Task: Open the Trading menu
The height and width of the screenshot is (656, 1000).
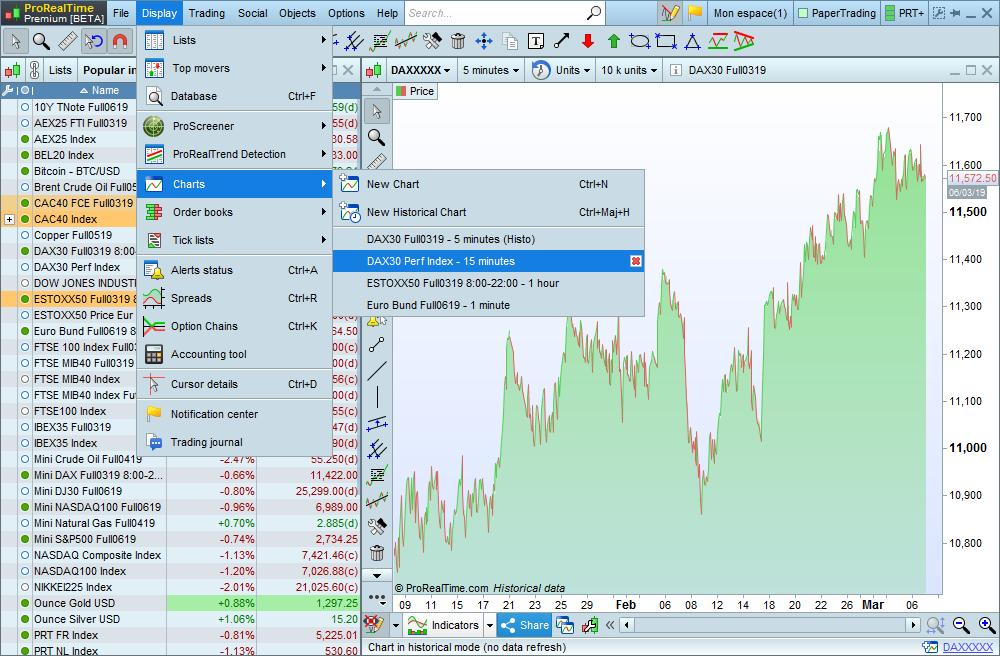Action: (x=207, y=13)
